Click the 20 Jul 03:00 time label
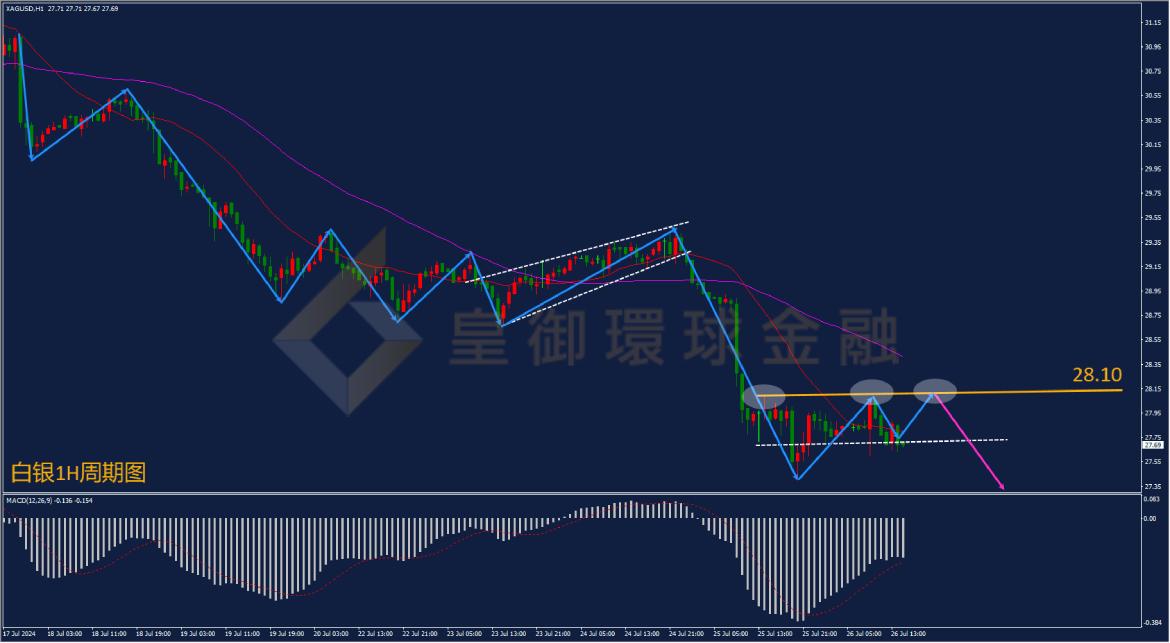 coord(331,634)
